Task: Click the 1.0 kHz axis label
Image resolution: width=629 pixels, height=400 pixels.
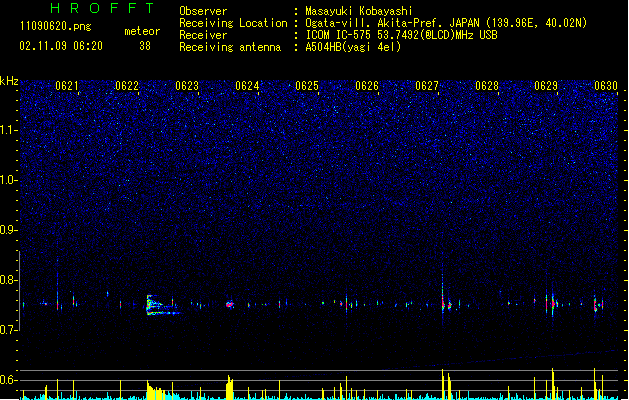Action: (9, 180)
